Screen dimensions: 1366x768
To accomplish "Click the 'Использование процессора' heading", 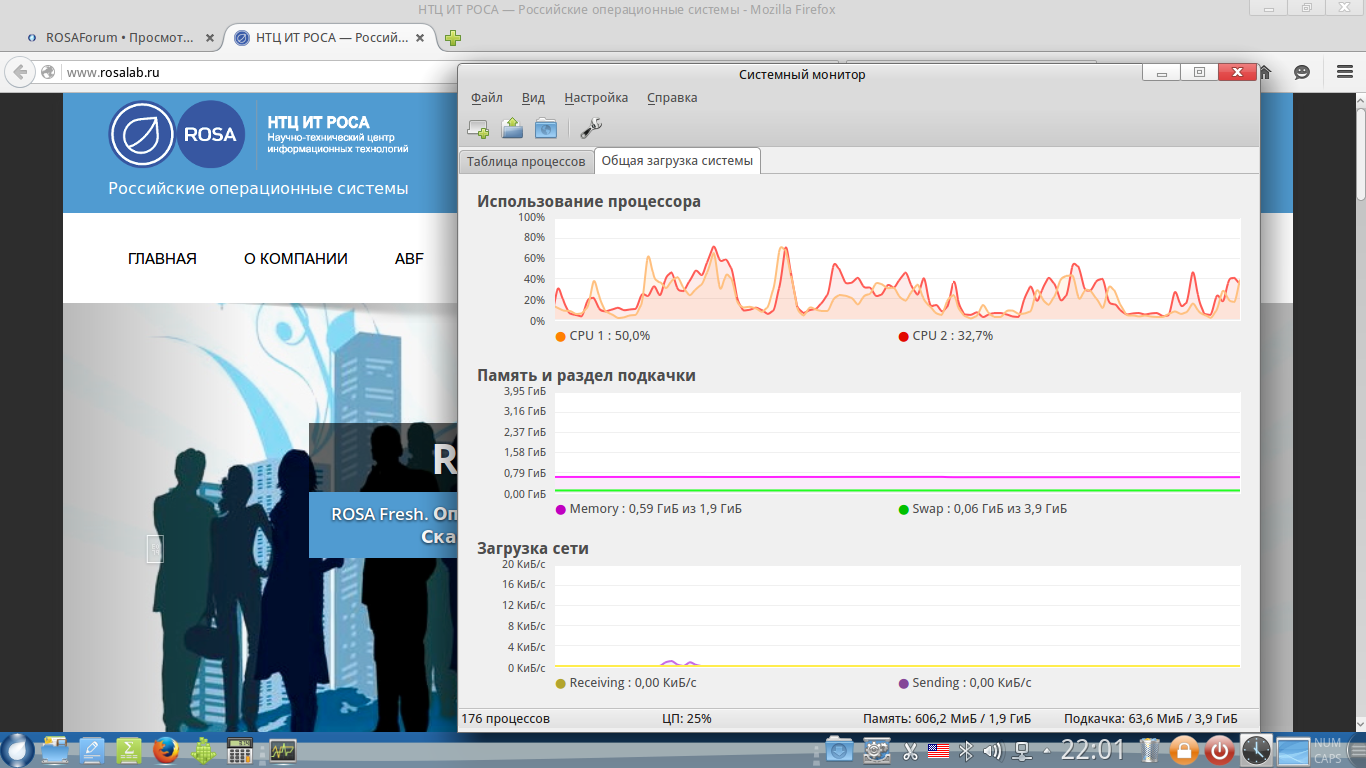I will [x=589, y=202].
